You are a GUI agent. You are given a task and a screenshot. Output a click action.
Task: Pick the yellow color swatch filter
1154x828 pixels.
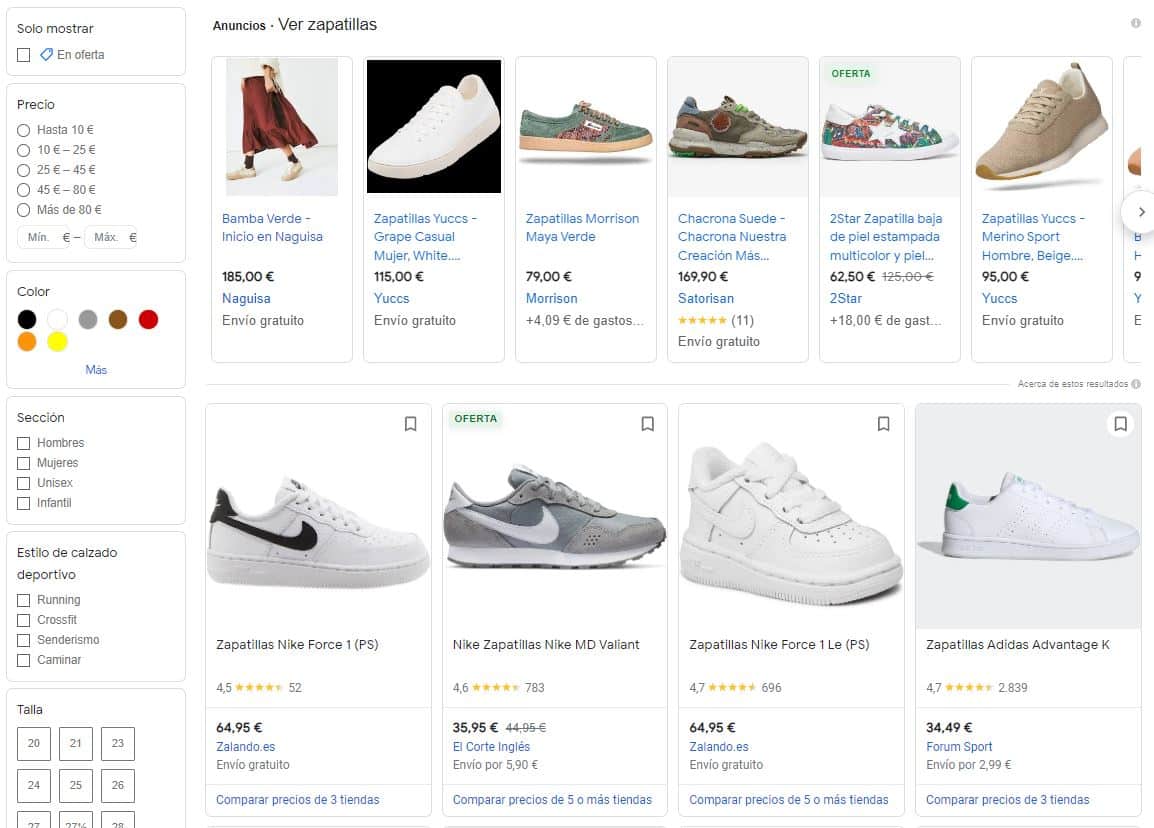[57, 341]
